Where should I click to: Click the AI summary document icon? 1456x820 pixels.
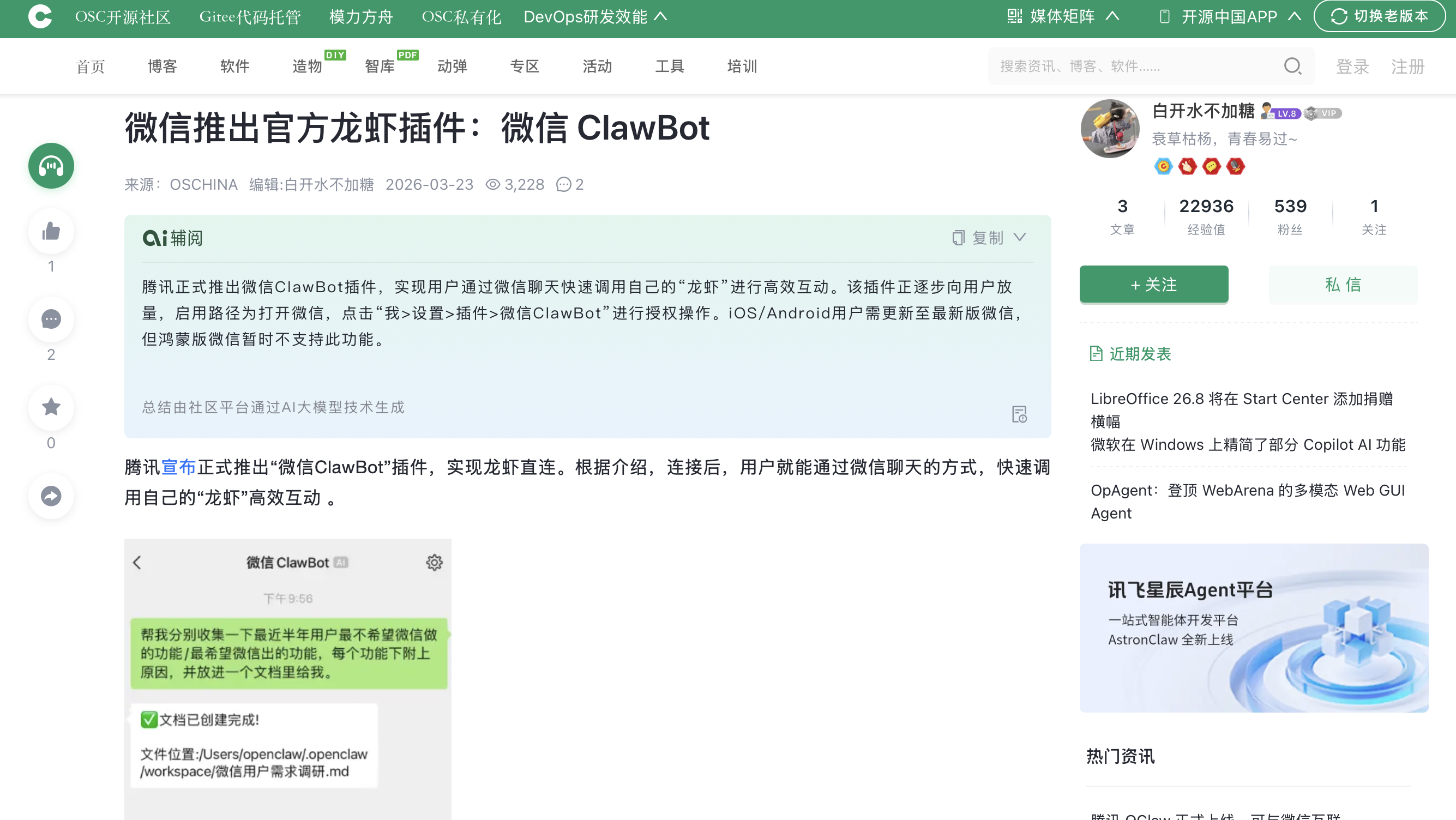tap(1019, 414)
